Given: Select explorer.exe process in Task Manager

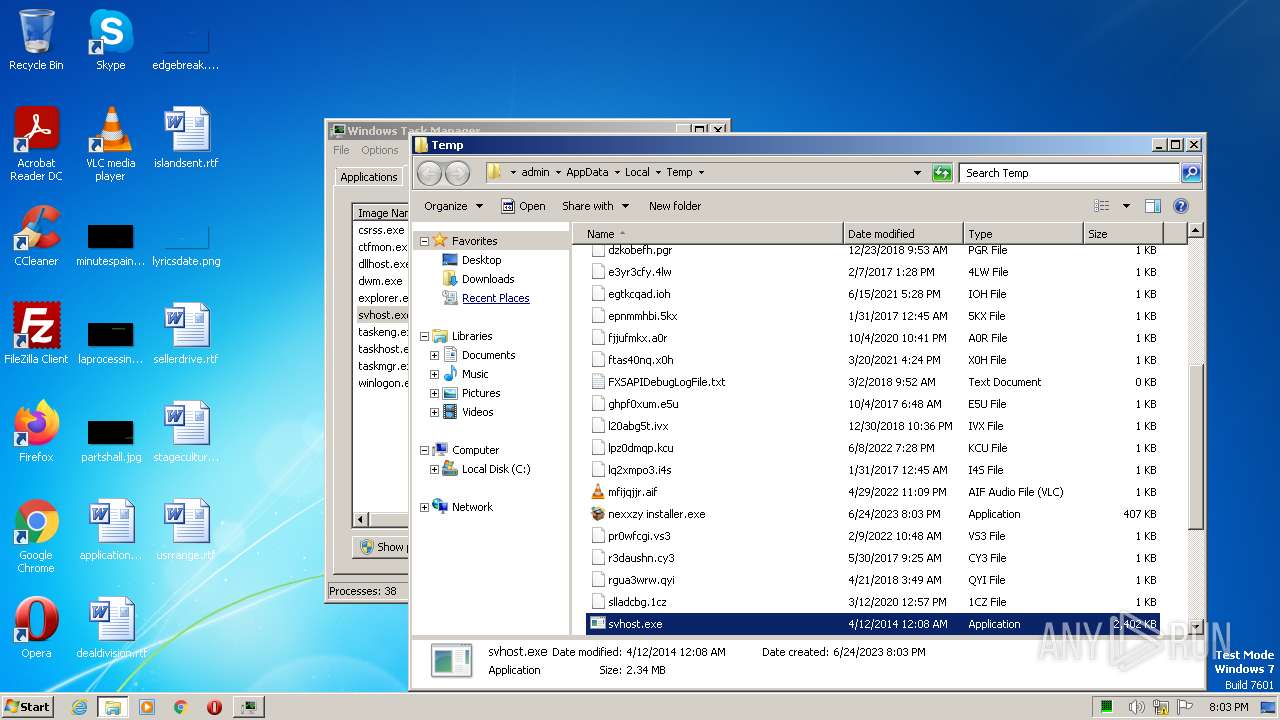Looking at the screenshot, I should pos(383,298).
